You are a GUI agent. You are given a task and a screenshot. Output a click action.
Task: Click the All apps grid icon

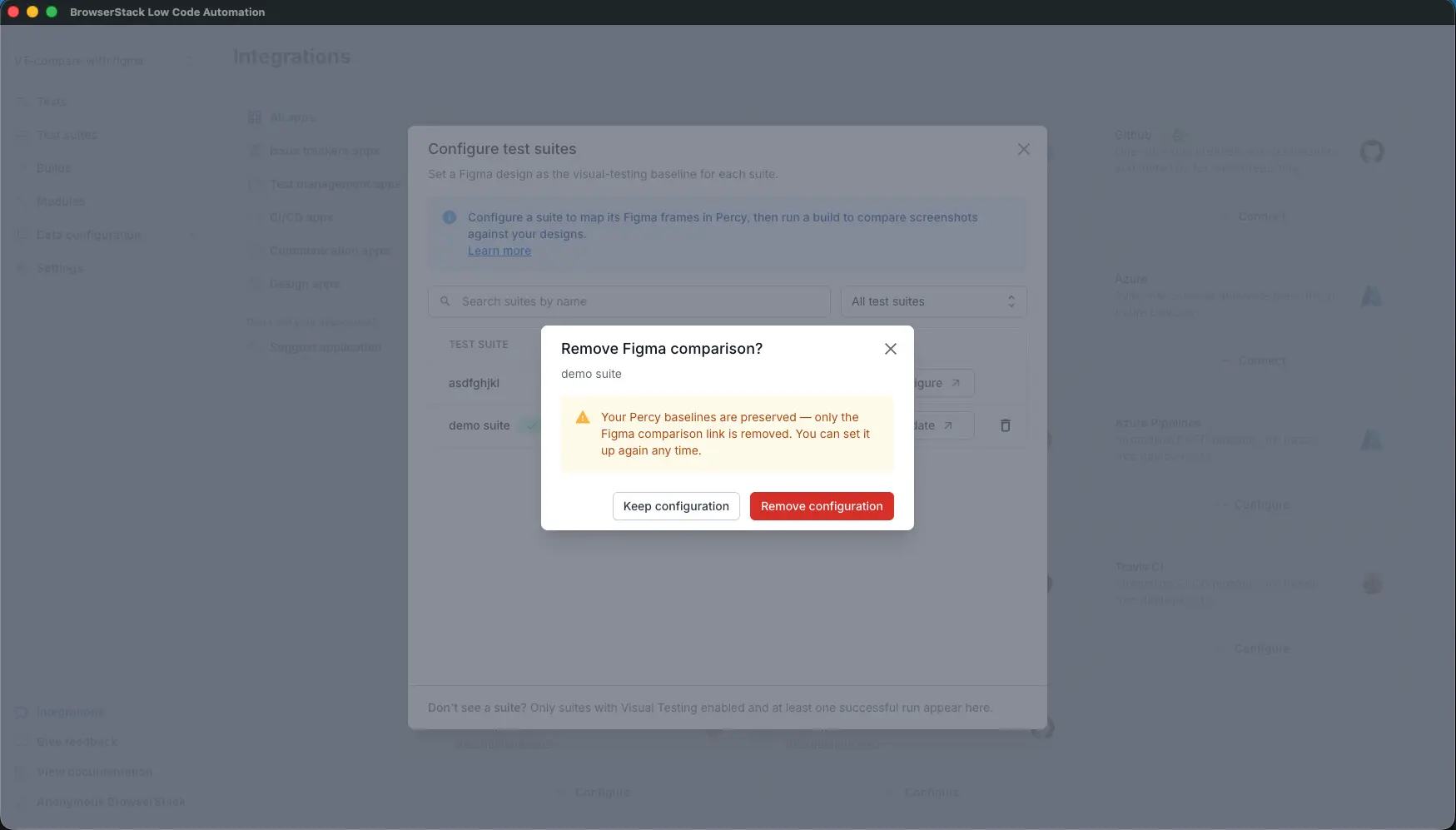[x=255, y=117]
